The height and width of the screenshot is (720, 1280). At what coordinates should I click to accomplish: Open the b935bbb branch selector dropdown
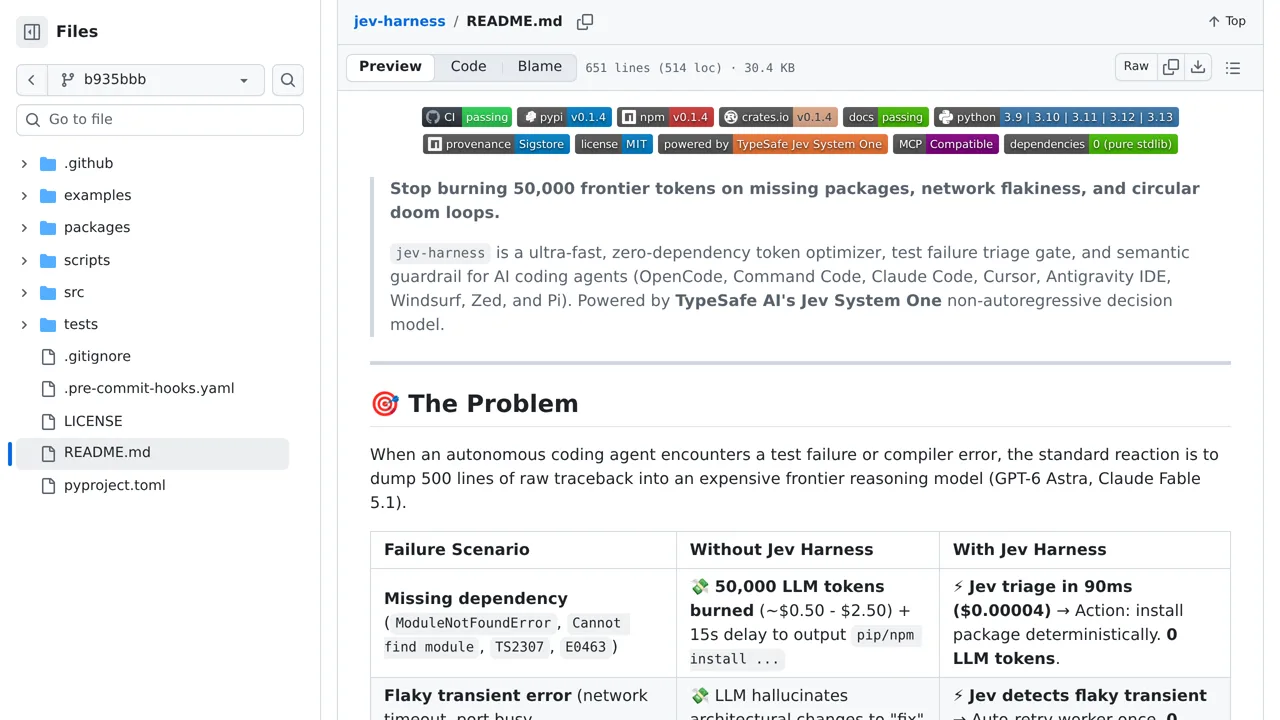pyautogui.click(x=156, y=80)
